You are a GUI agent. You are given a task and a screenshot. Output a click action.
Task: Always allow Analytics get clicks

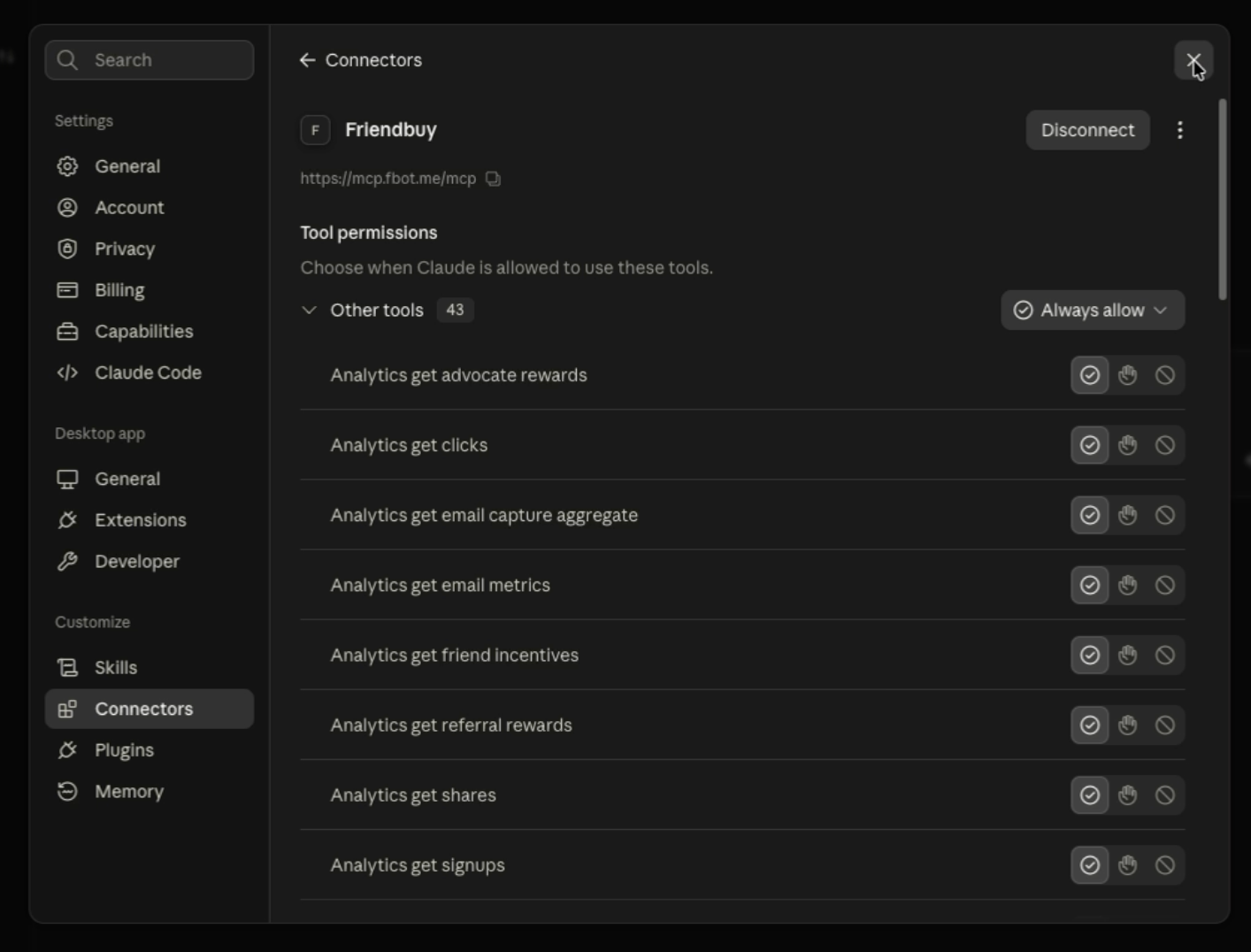(x=1089, y=445)
